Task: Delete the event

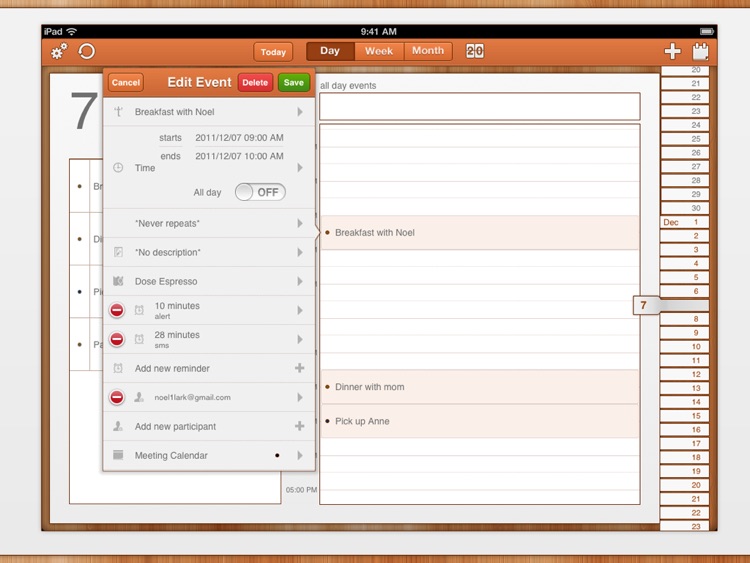Action: pos(255,82)
